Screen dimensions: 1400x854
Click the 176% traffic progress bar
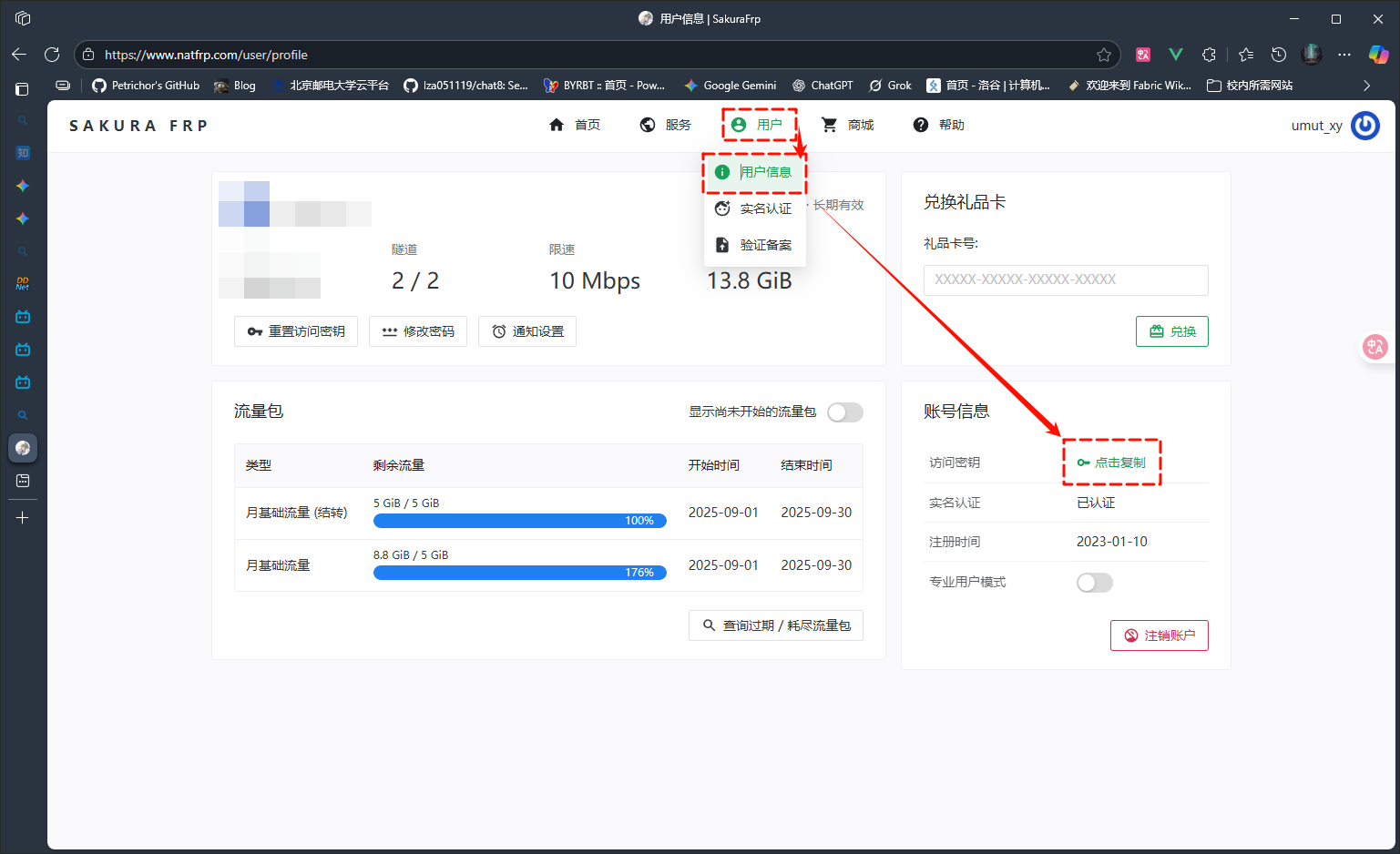520,573
